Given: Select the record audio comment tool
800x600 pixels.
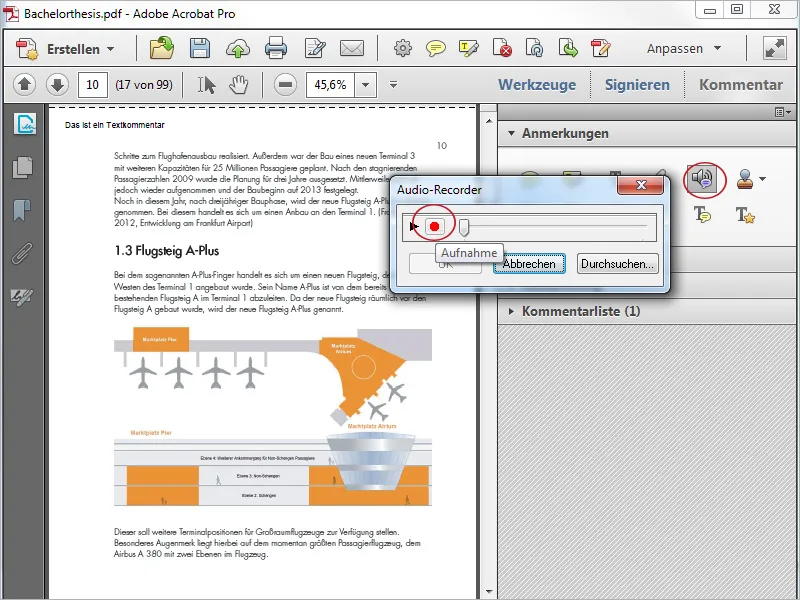Looking at the screenshot, I should (702, 179).
